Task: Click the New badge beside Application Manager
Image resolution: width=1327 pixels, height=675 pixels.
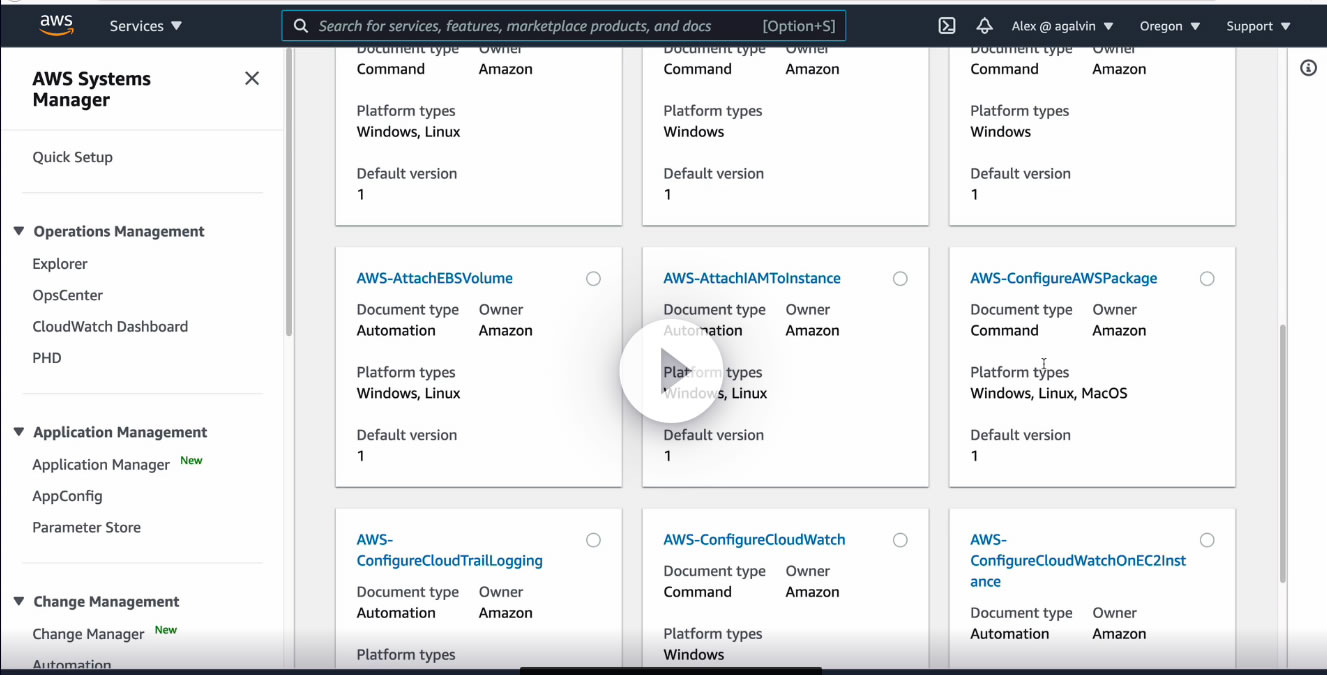Action: tap(191, 461)
